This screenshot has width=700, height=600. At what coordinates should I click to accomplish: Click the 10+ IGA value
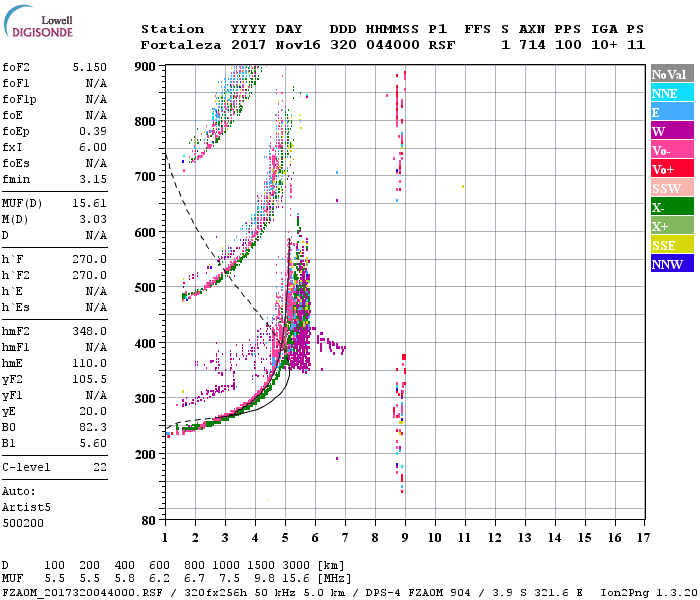(x=604, y=45)
